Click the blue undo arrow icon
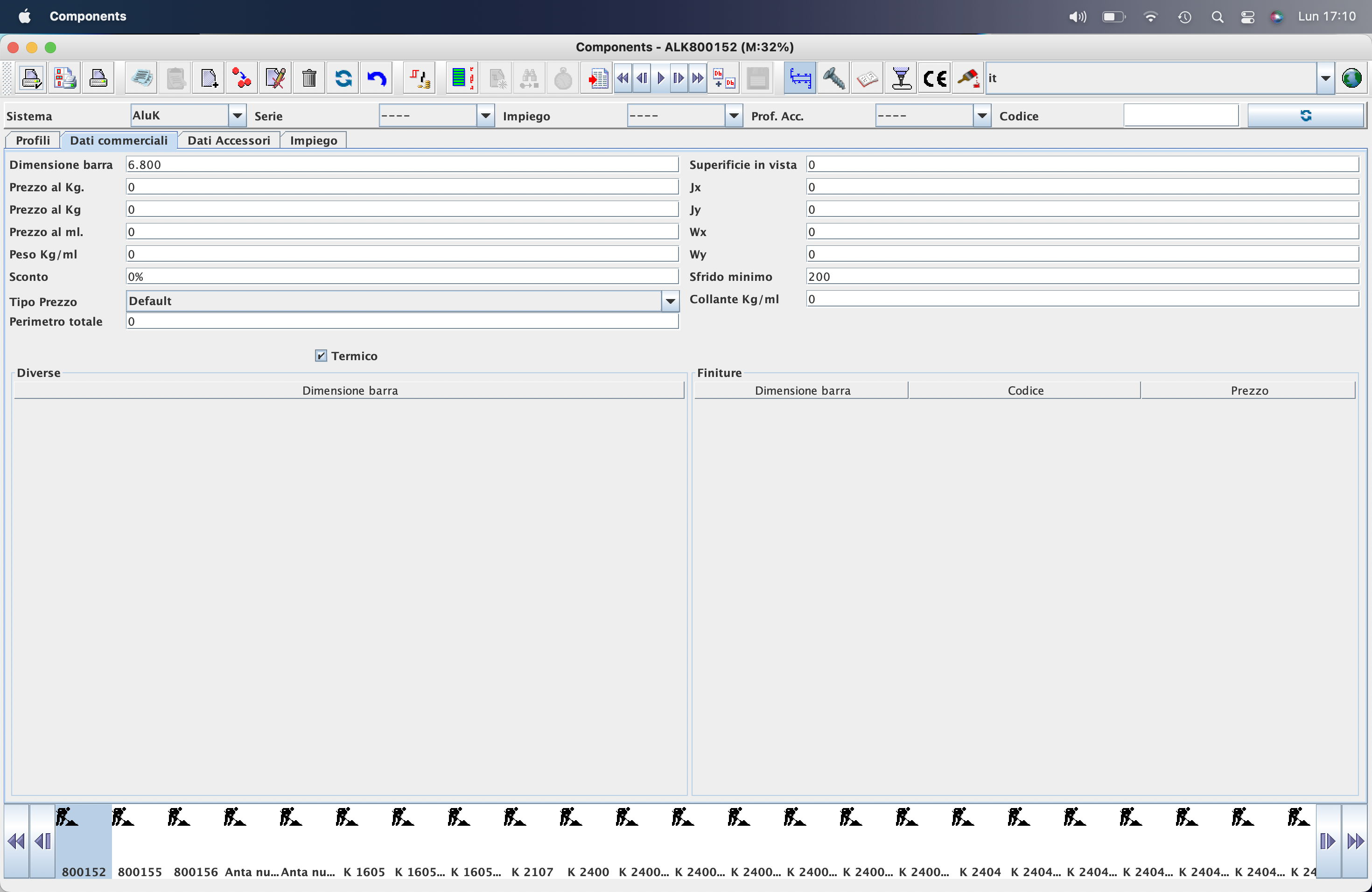Image resolution: width=1372 pixels, height=892 pixels. (x=377, y=78)
